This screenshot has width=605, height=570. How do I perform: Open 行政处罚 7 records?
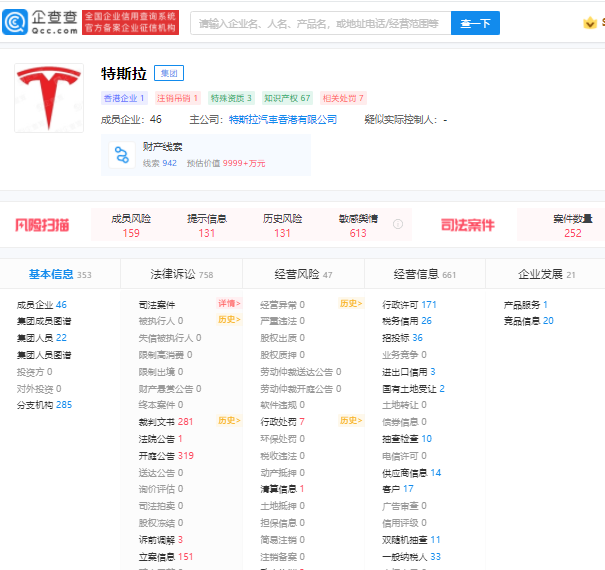coord(282,422)
